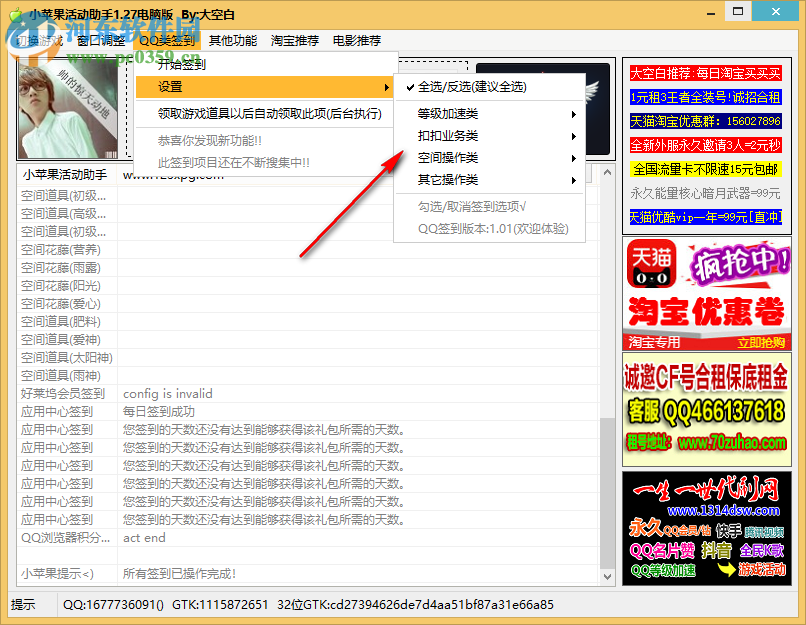Select the 空间花藤(阳光) row
Image resolution: width=806 pixels, height=625 pixels.
tap(307, 286)
